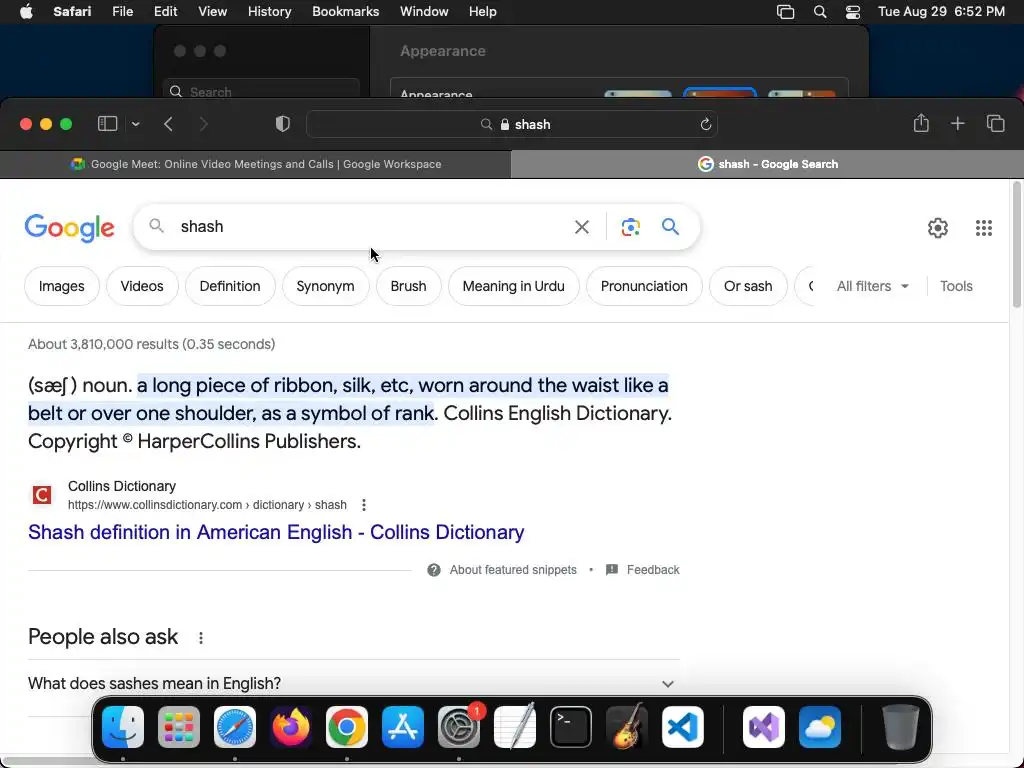The width and height of the screenshot is (1024, 768).
Task: Open the Google apps grid
Action: coord(984,227)
